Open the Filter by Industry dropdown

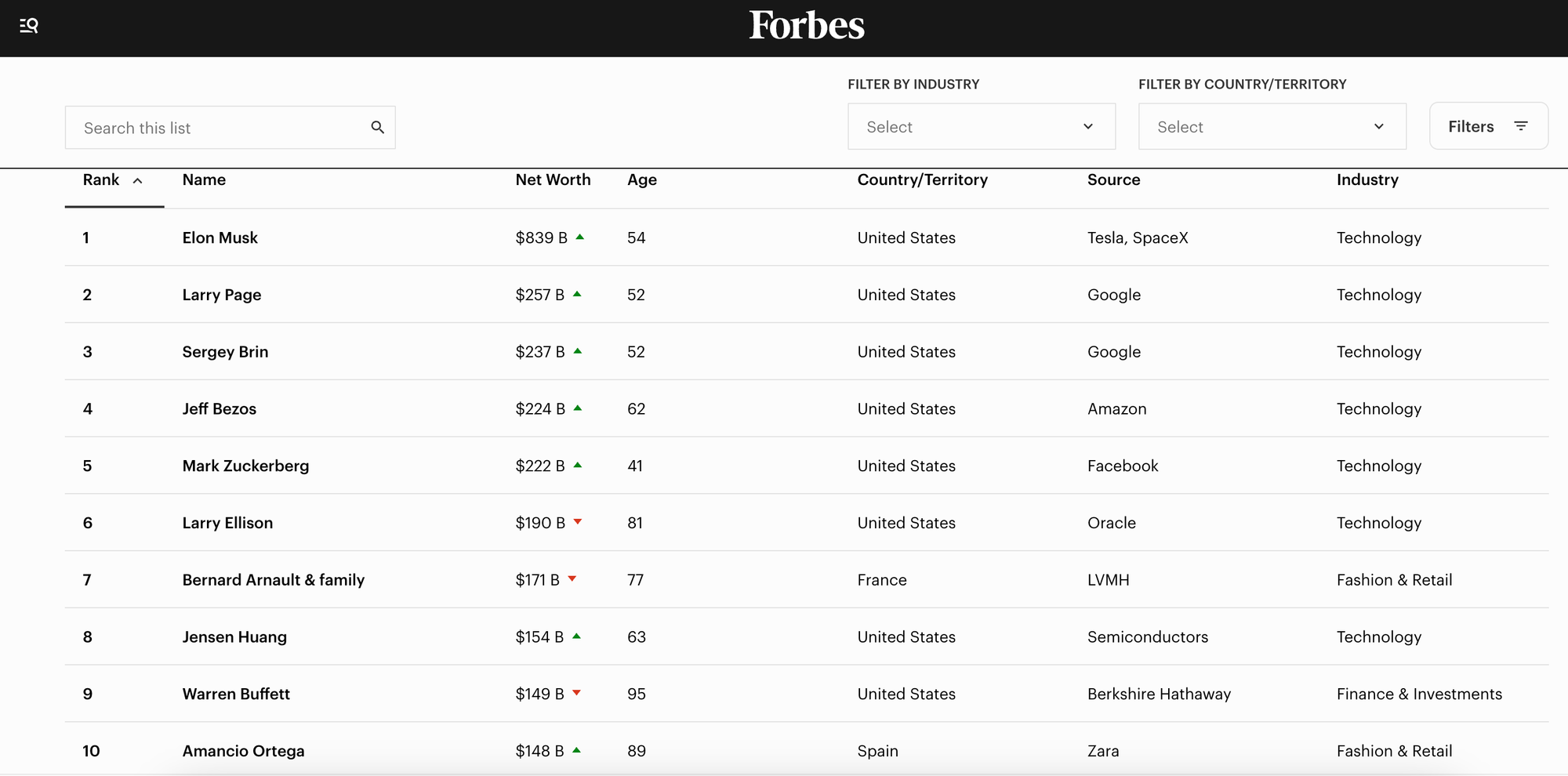[981, 126]
